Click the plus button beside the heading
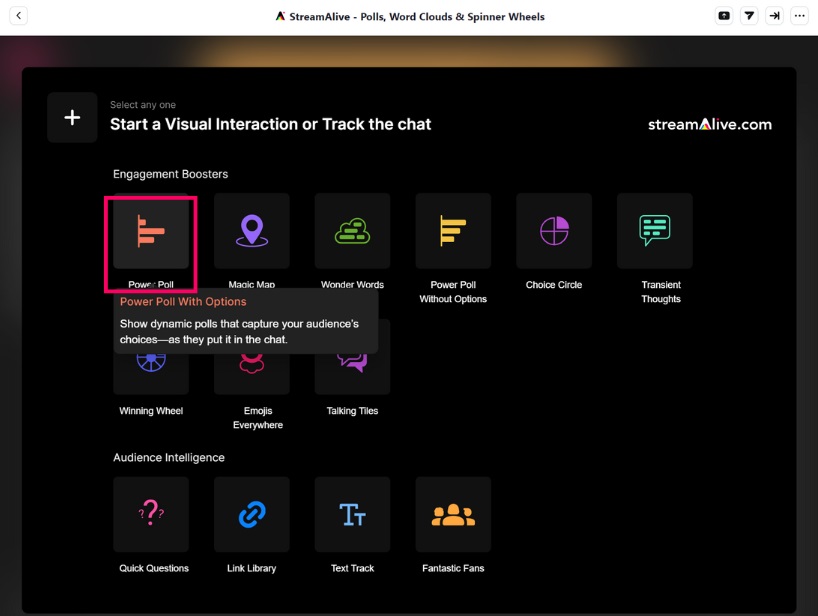 (x=72, y=117)
